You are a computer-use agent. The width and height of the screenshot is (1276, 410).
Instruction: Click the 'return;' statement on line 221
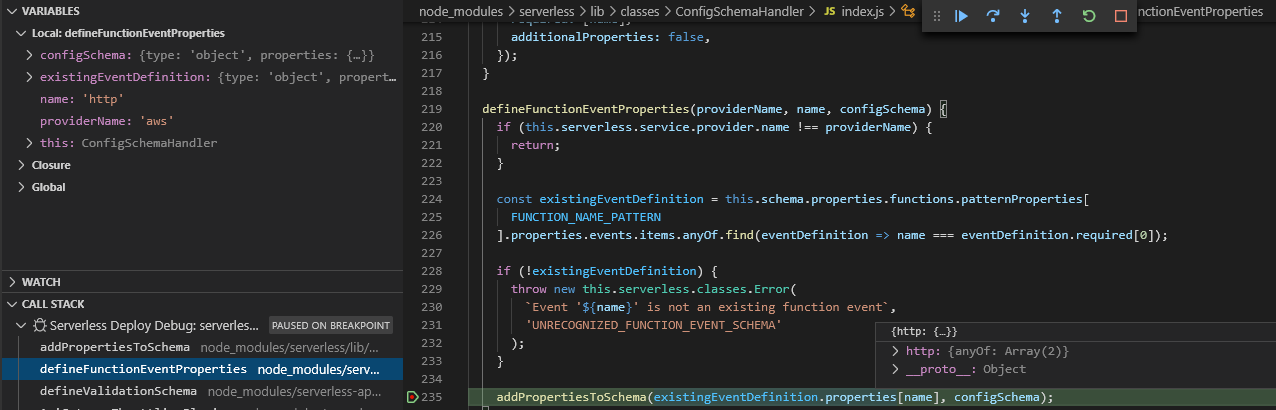pyautogui.click(x=536, y=145)
